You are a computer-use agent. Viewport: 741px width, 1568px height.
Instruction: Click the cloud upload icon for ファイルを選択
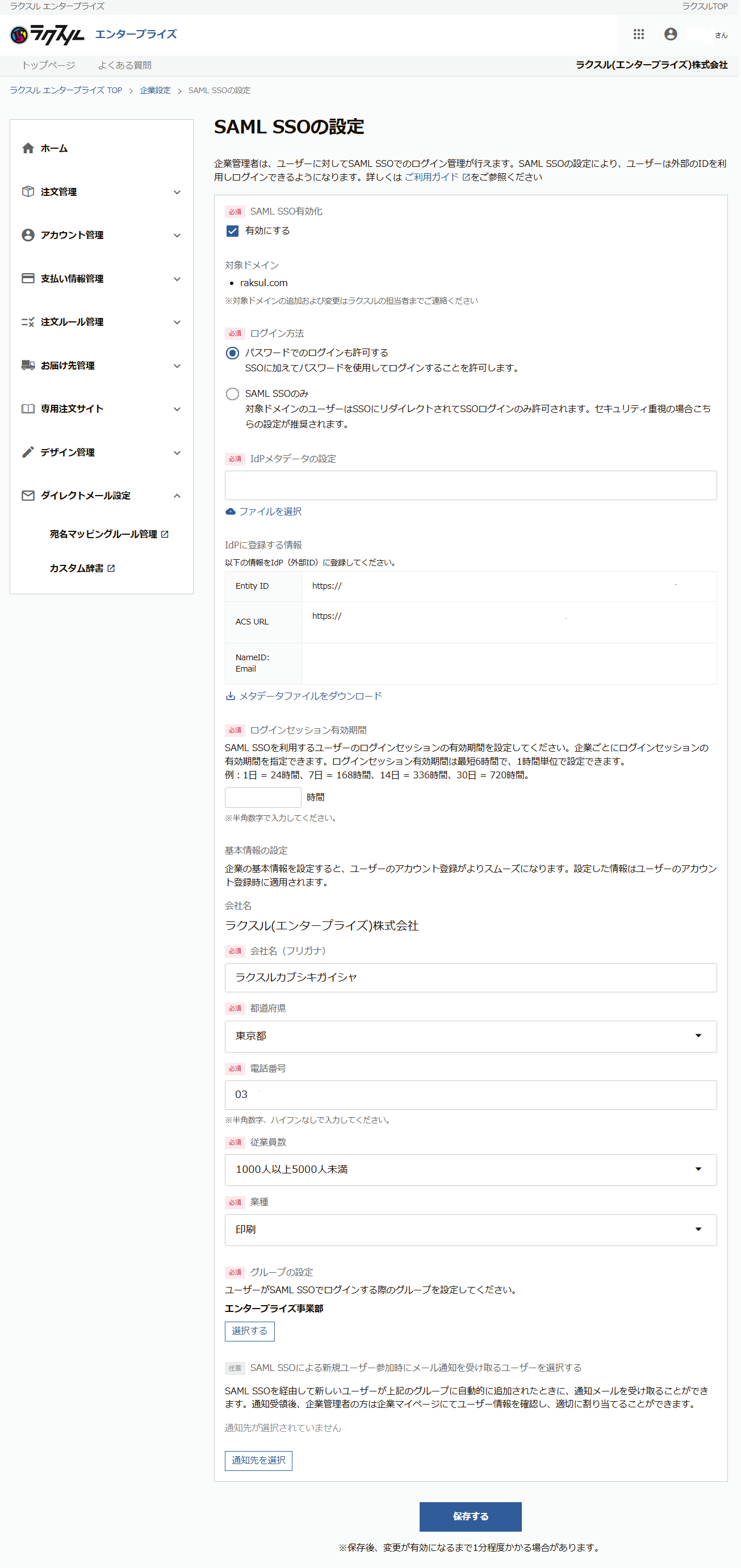230,512
